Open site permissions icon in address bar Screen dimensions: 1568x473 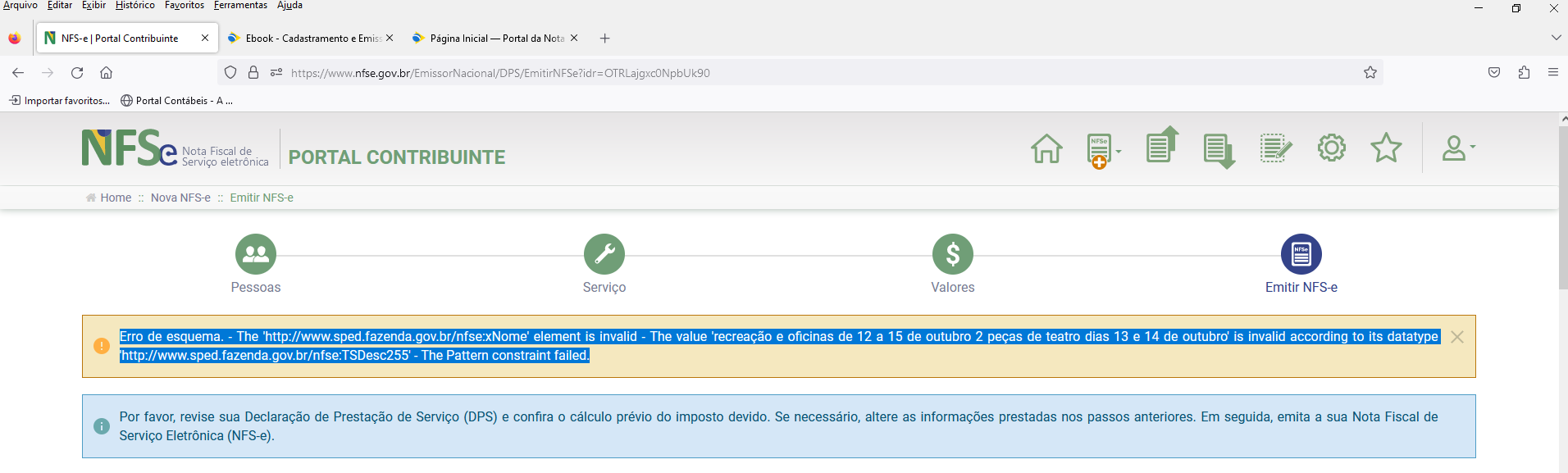point(276,73)
